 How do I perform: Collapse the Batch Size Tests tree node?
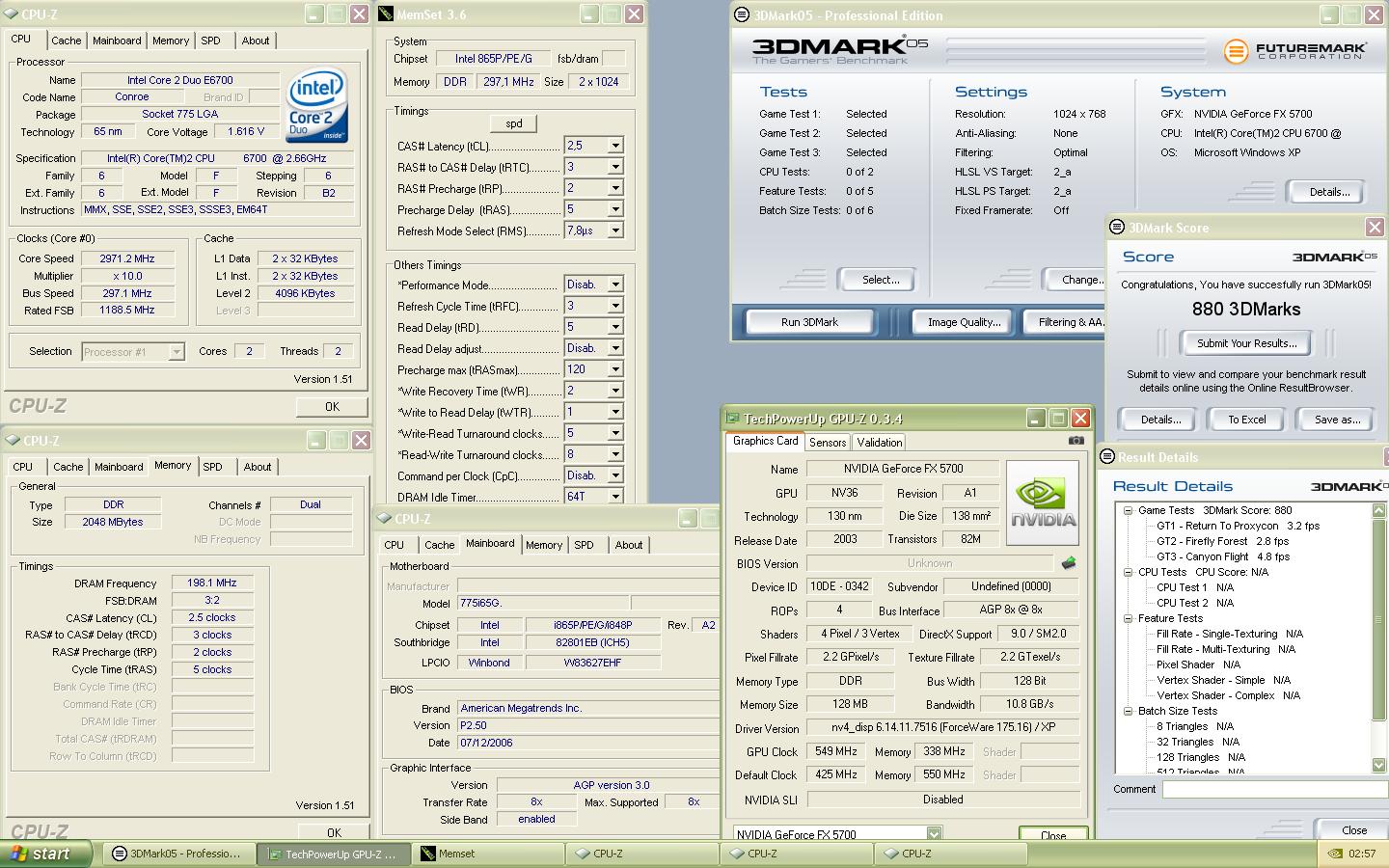tap(1128, 711)
